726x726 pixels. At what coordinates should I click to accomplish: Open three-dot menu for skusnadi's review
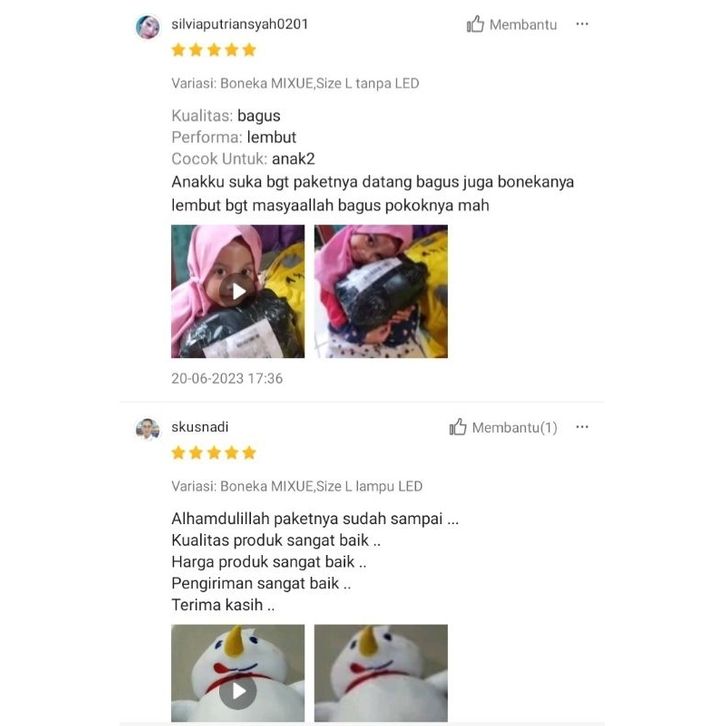click(x=582, y=427)
